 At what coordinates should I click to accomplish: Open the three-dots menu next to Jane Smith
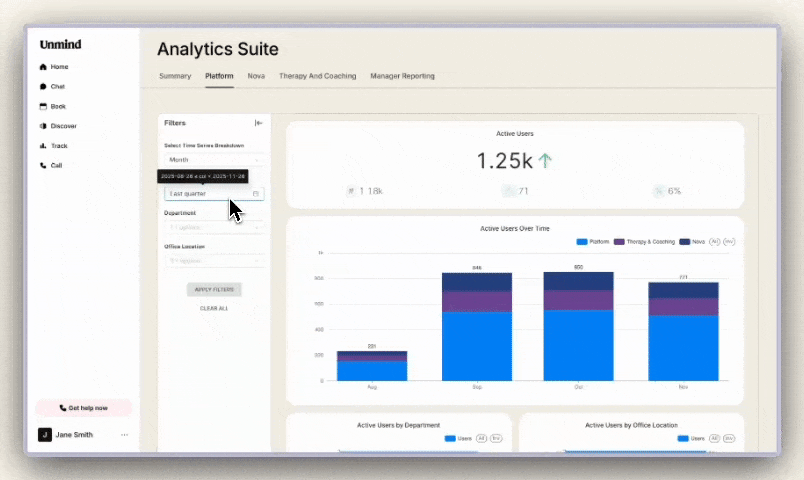(x=124, y=435)
